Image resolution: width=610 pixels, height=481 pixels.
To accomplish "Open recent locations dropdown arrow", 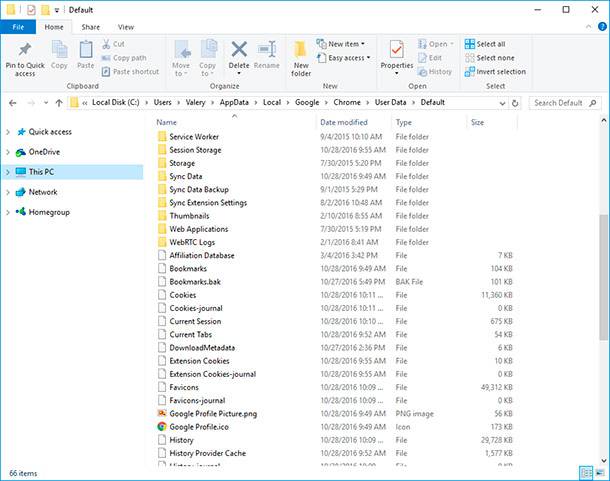I will click(x=46, y=103).
